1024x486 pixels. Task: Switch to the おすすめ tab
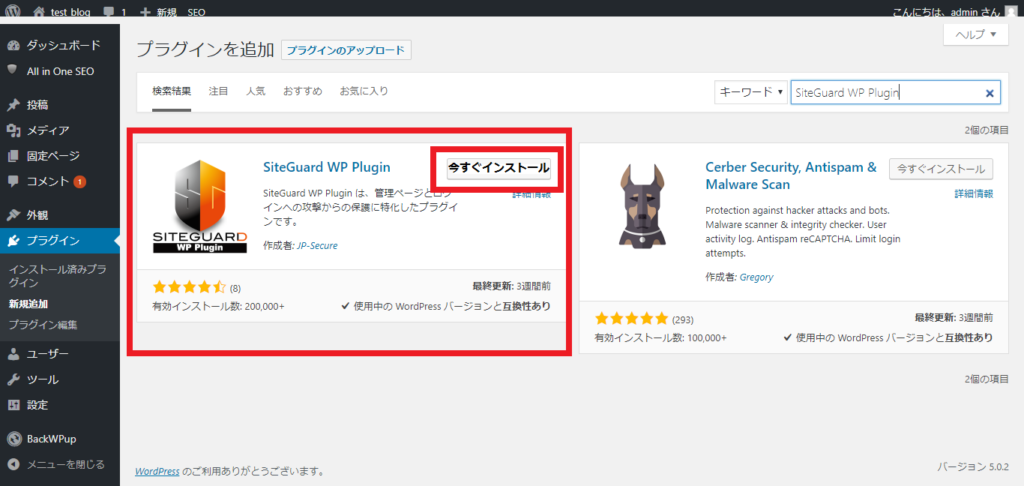pyautogui.click(x=302, y=91)
